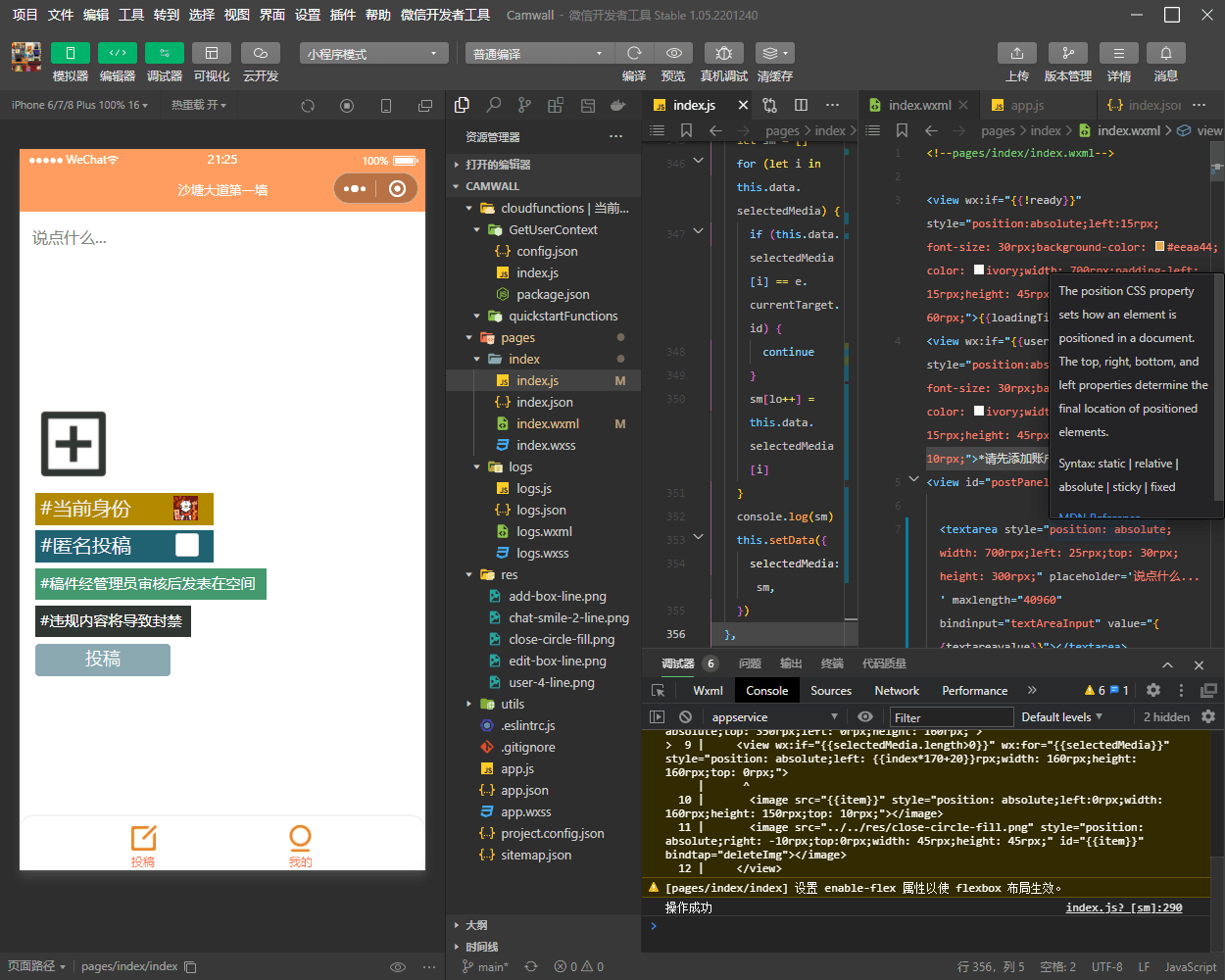
Task: Toggle the console live expression eye icon
Action: 864,717
